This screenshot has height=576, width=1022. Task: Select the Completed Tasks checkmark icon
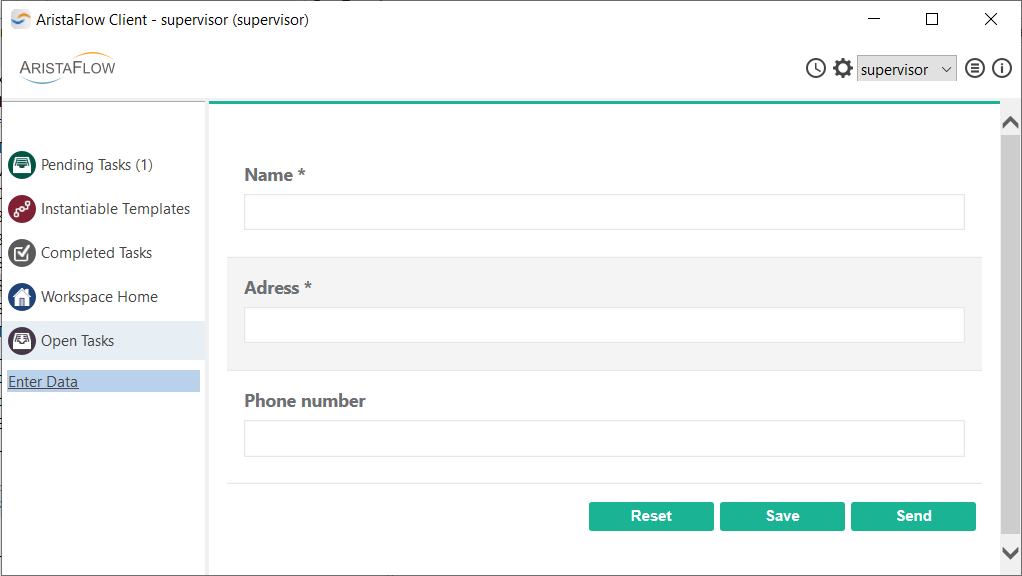point(22,253)
